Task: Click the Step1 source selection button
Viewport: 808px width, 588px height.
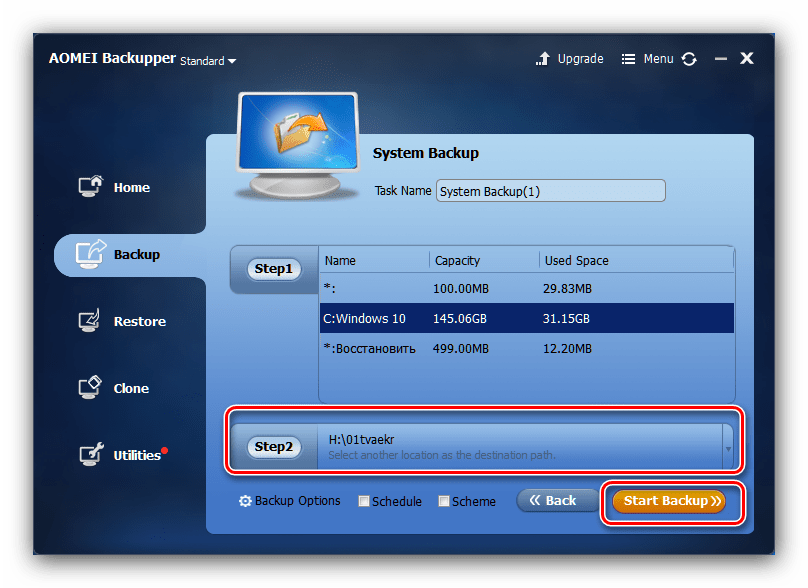Action: pos(274,269)
